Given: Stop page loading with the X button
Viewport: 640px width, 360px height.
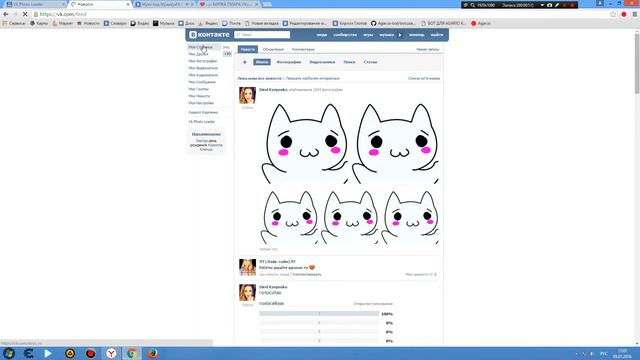Looking at the screenshot, I should [x=25, y=14].
